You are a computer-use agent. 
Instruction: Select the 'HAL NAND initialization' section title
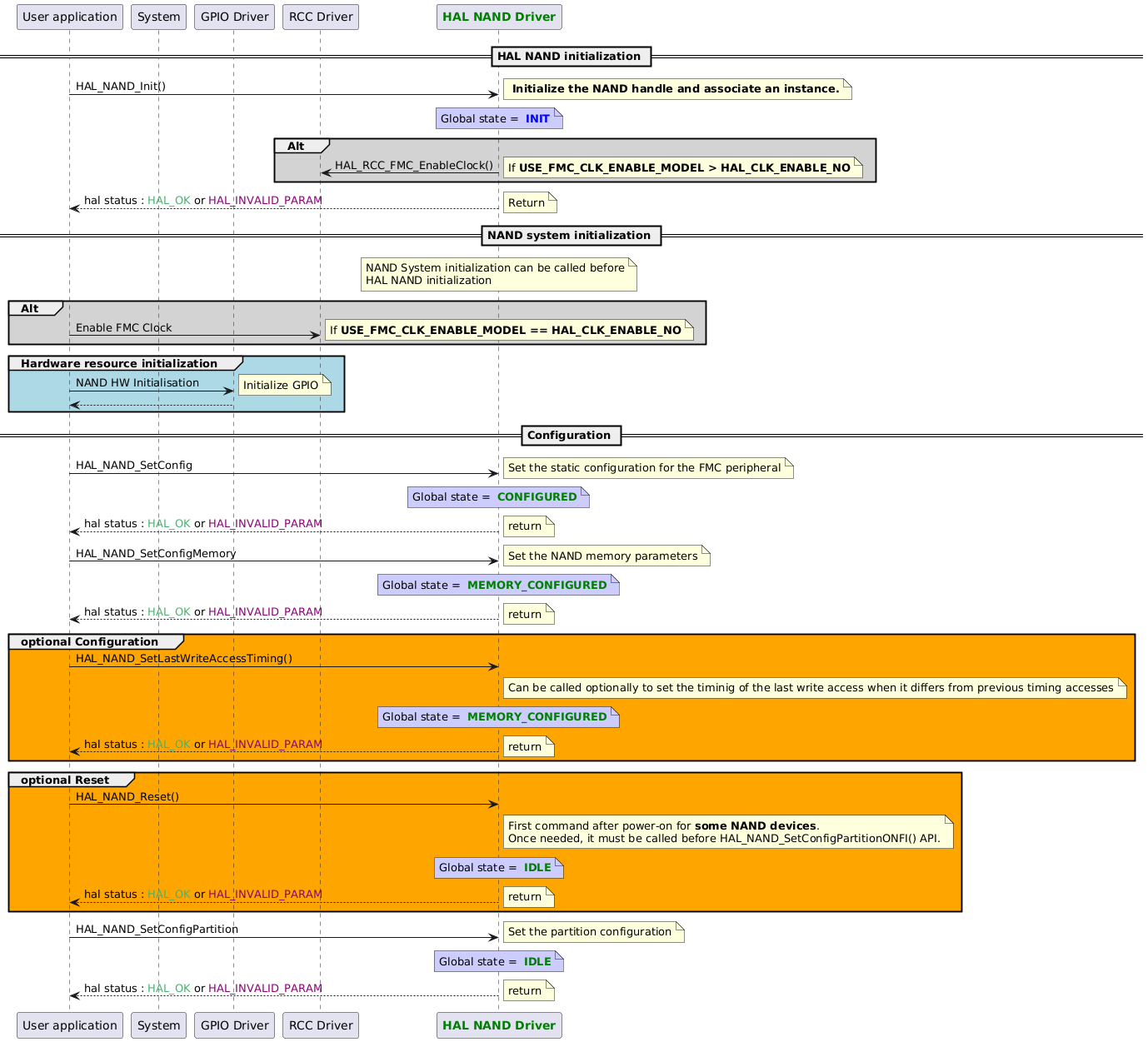click(x=571, y=57)
